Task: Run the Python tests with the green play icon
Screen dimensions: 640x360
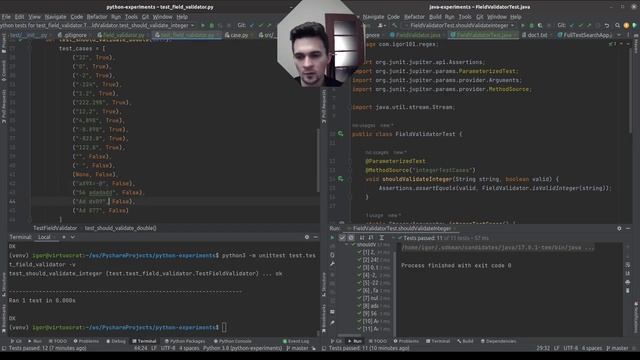Action: point(203,25)
